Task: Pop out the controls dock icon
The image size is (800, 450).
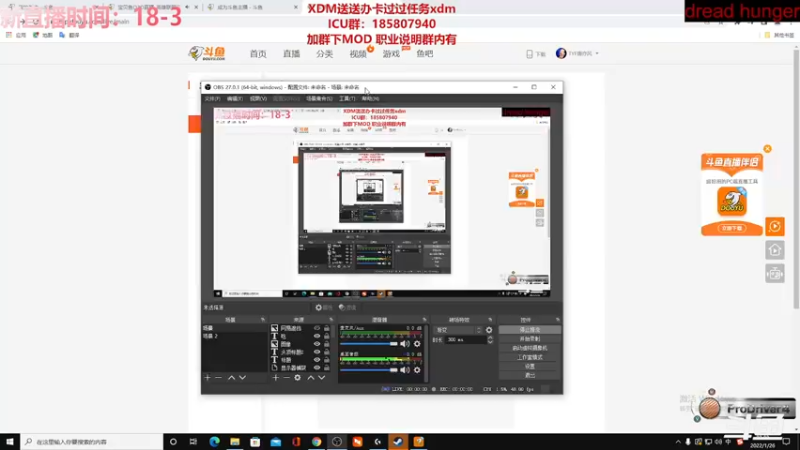Action: point(557,320)
